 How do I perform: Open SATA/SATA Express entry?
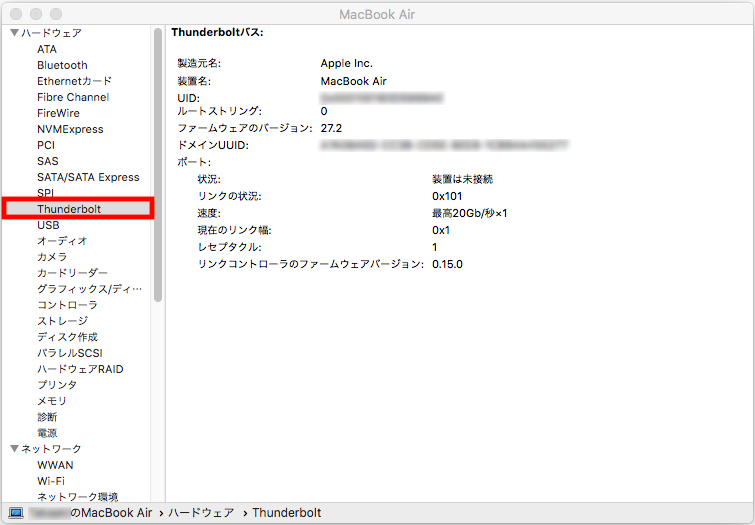tap(88, 177)
